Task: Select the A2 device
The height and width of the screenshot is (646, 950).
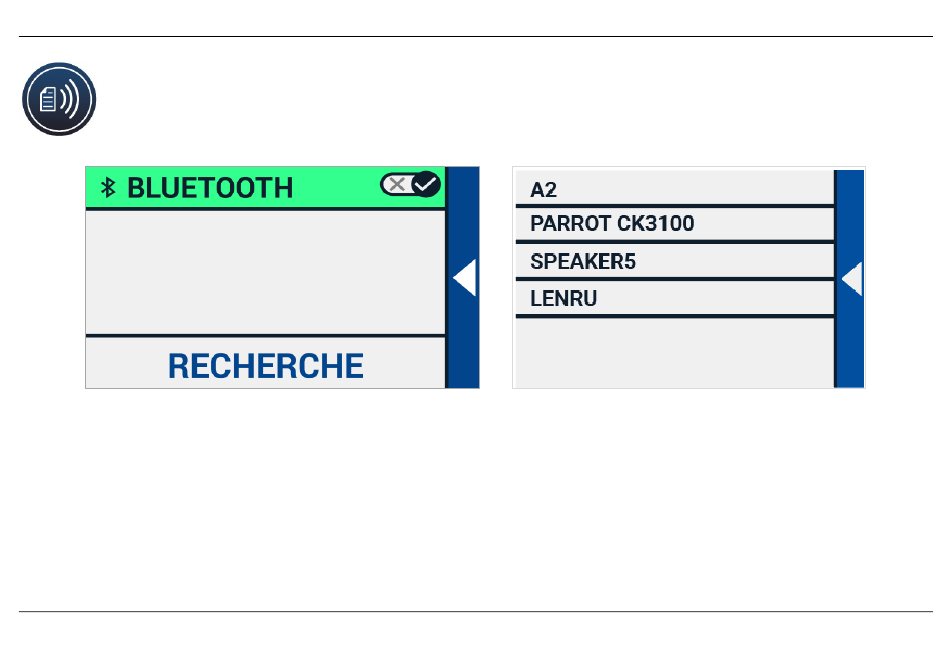Action: 674,188
